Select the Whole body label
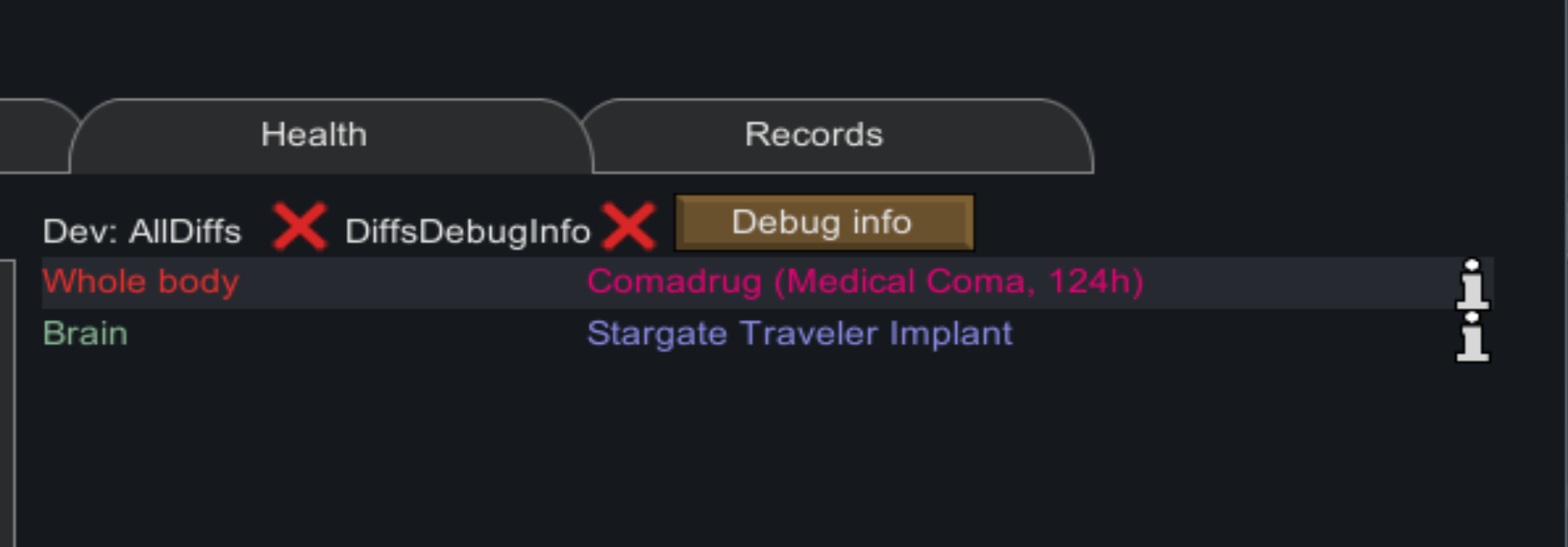The width and height of the screenshot is (1568, 547). [141, 281]
